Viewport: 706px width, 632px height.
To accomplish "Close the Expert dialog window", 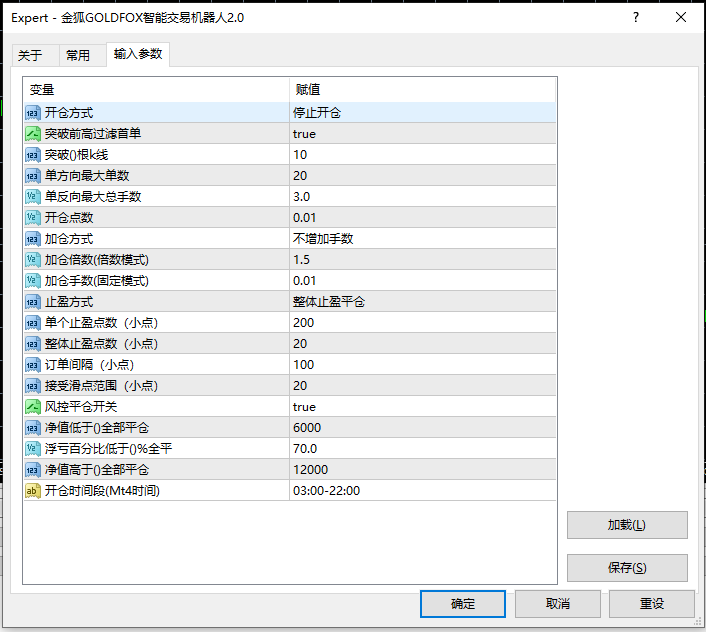I will click(x=681, y=18).
